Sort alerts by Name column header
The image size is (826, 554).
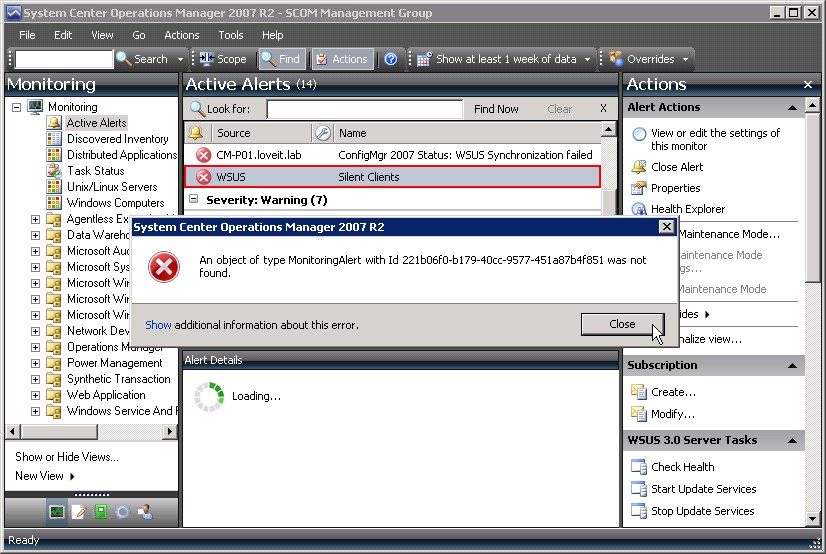[x=467, y=133]
